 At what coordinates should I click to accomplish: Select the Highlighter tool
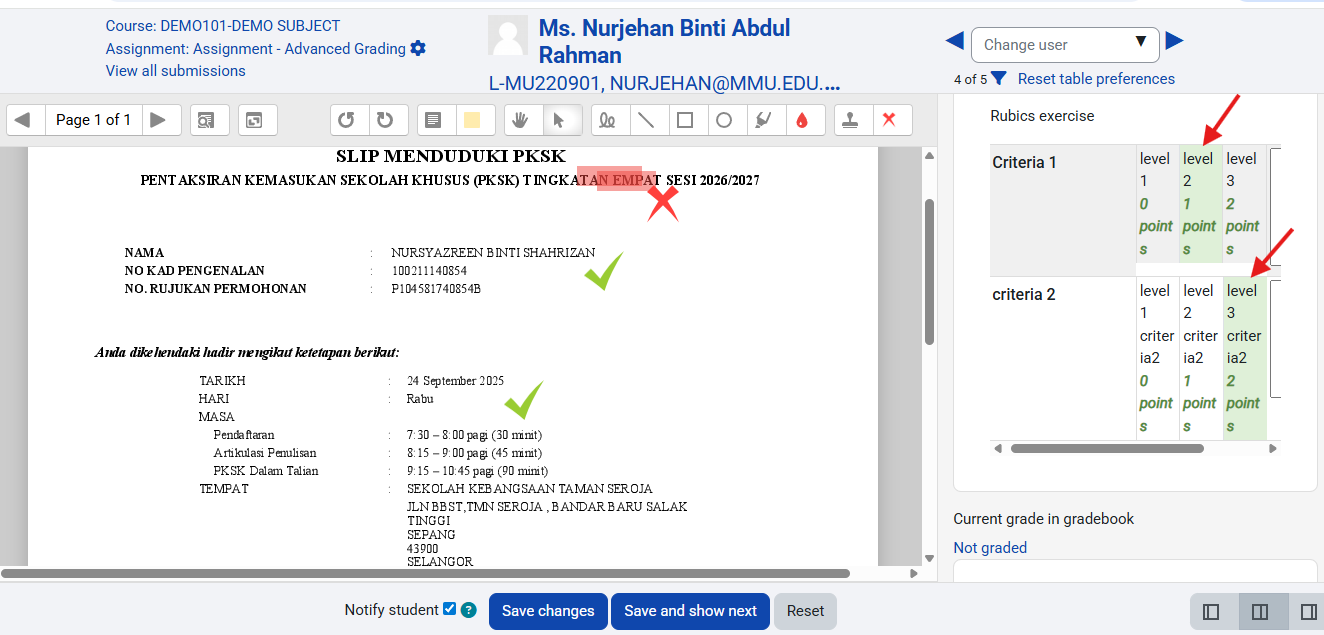coord(763,120)
